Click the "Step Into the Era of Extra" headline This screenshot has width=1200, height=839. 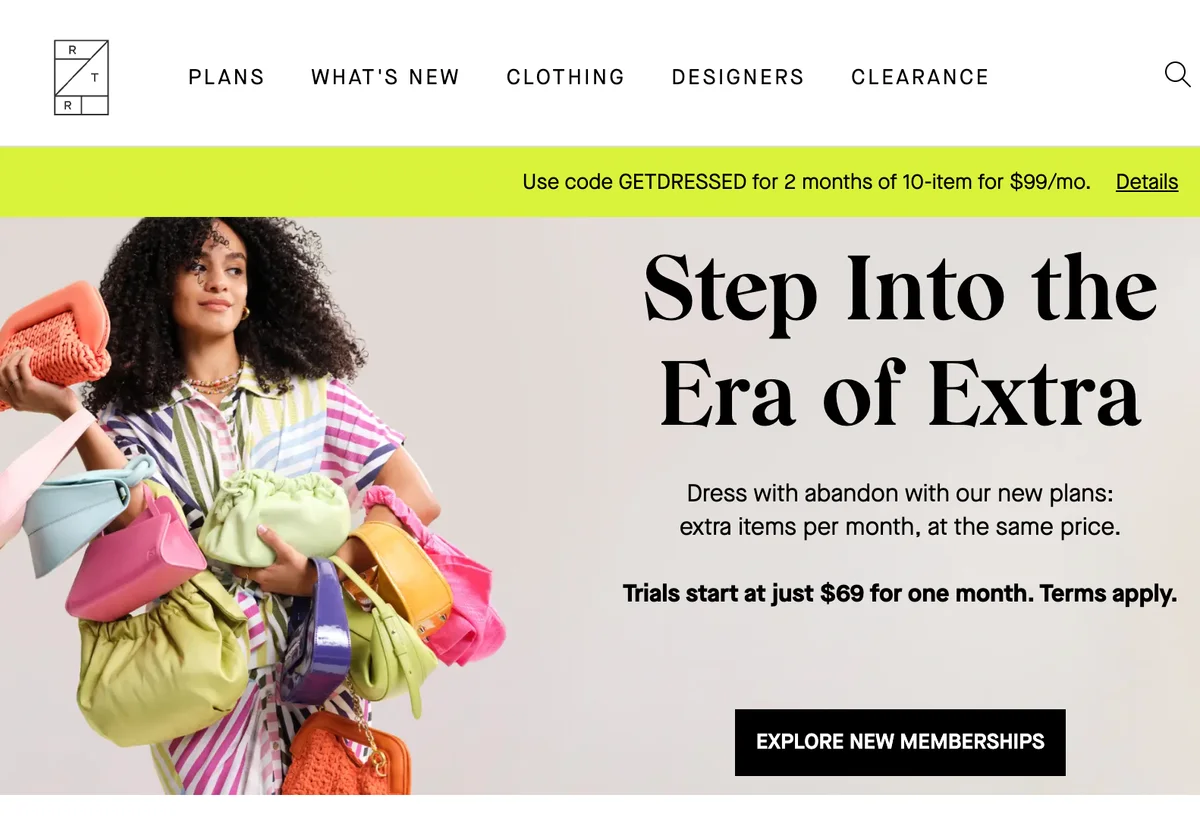[900, 340]
